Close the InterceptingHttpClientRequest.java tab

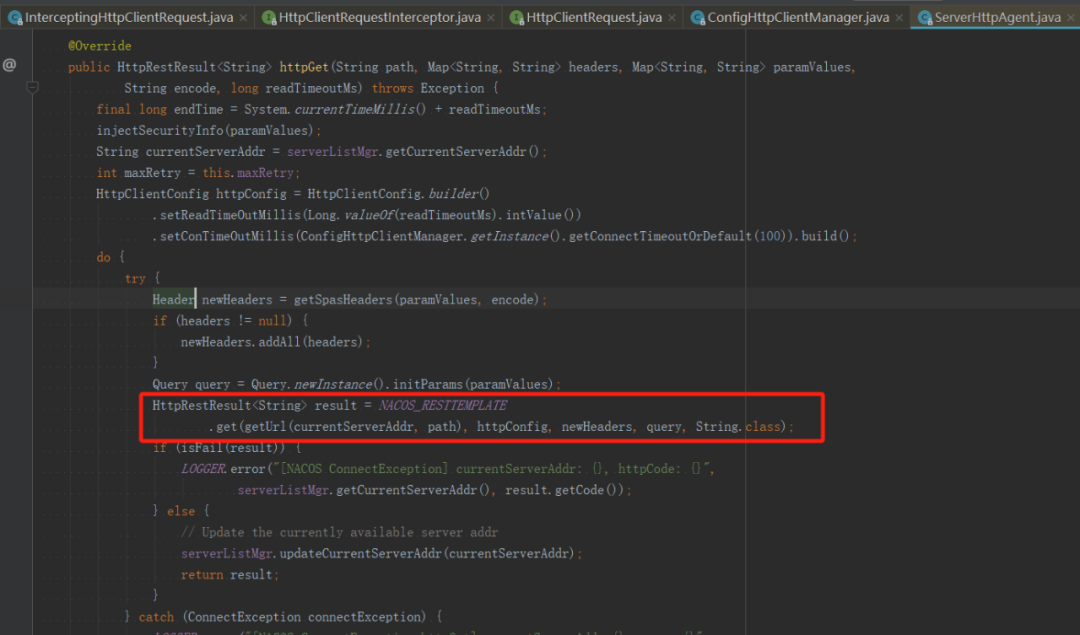[x=243, y=18]
